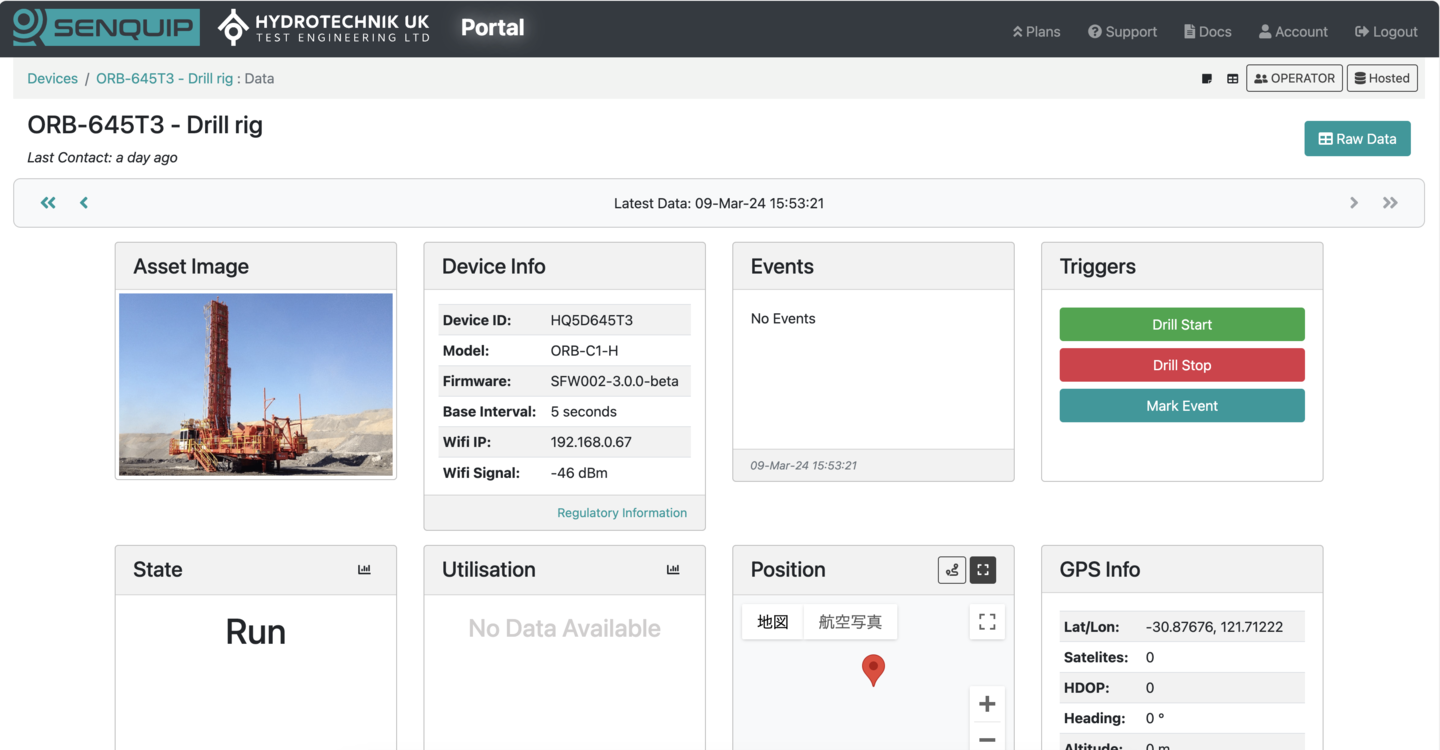Show route track in Position panel header
Viewport: 1440px width, 750px height.
click(952, 570)
